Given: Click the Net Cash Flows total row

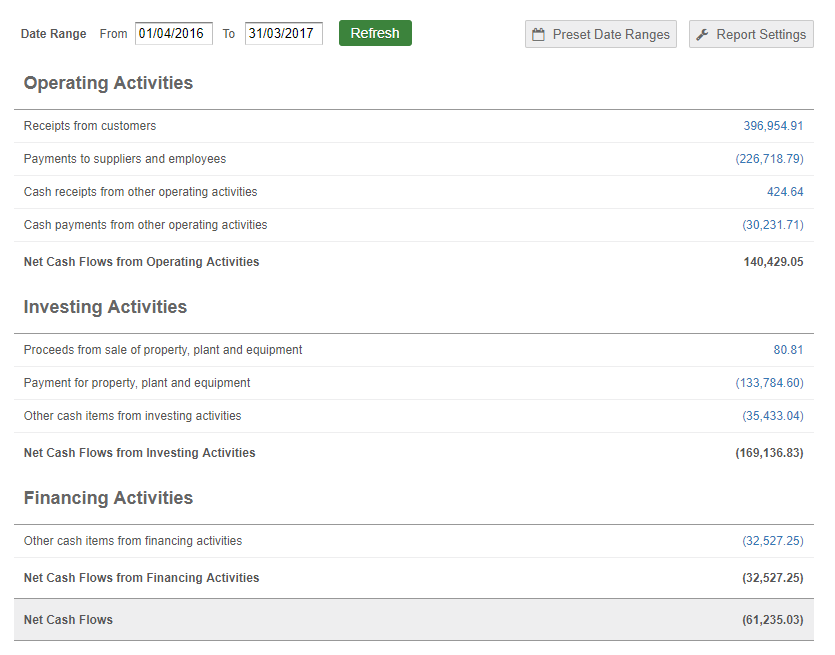Looking at the screenshot, I should 413,620.
